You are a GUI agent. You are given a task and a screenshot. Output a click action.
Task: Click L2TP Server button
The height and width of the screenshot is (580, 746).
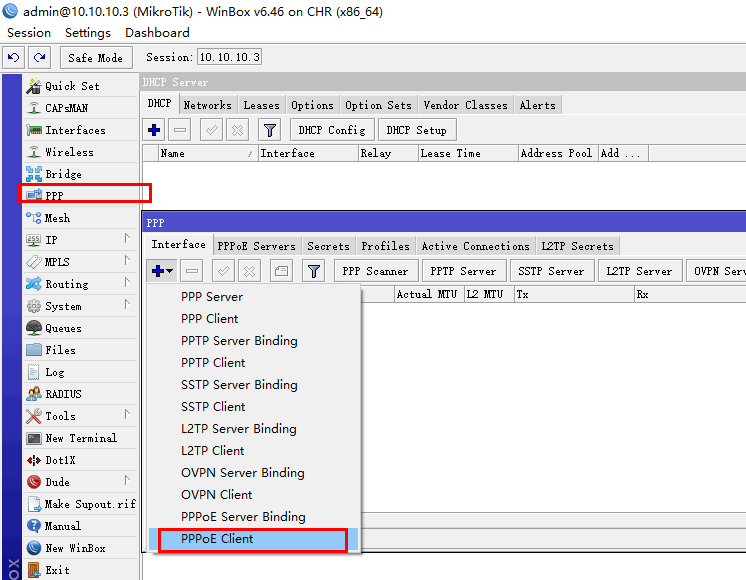pos(639,271)
